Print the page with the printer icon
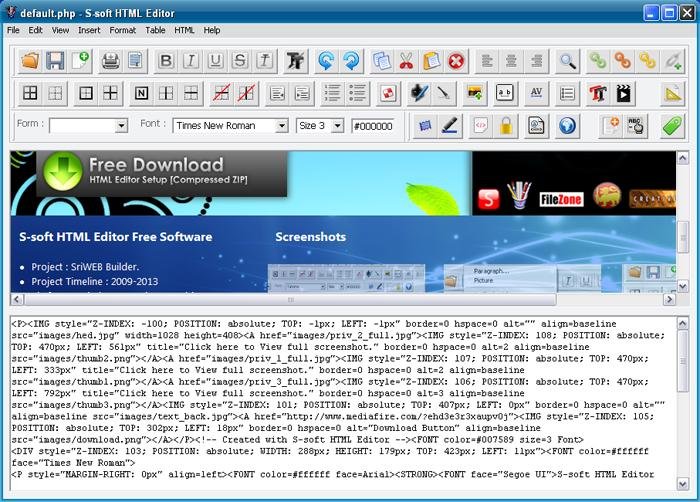Image resolution: width=700 pixels, height=502 pixels. [110, 60]
